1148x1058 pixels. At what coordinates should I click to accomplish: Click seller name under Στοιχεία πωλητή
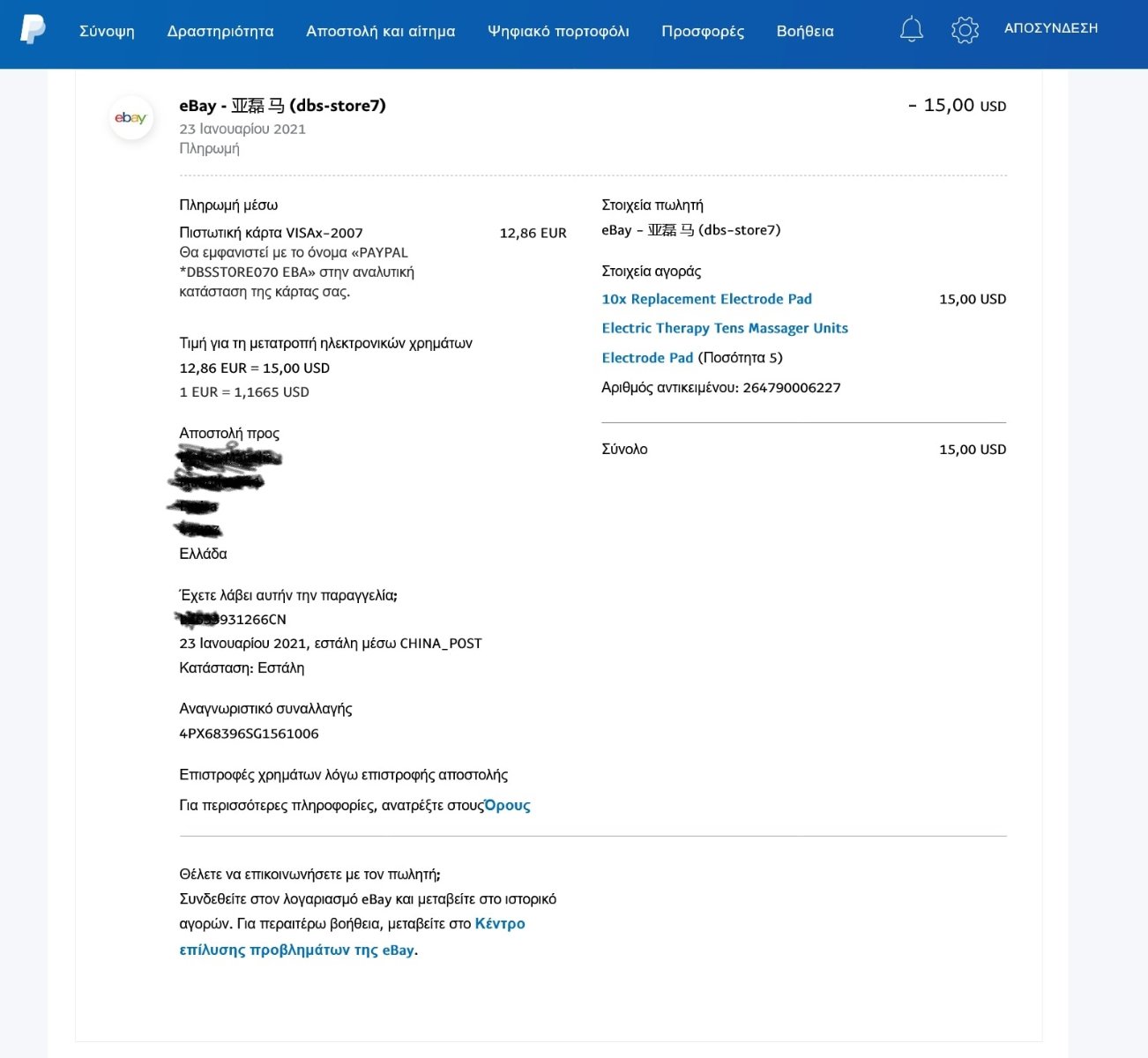point(691,230)
